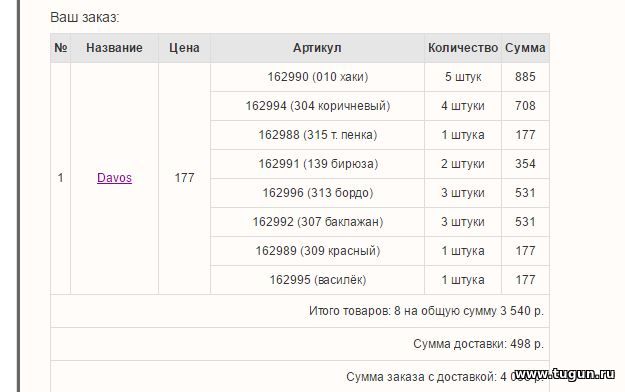Click the Сумма доставки 498 р. line
625x392 pixels.
point(478,344)
